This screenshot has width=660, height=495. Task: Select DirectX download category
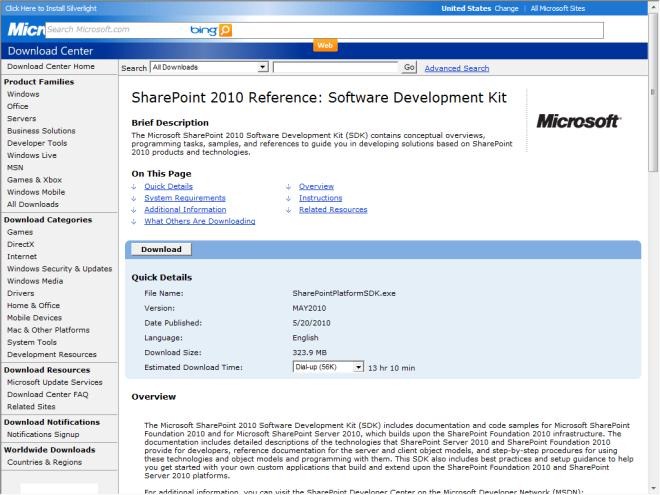click(x=21, y=244)
